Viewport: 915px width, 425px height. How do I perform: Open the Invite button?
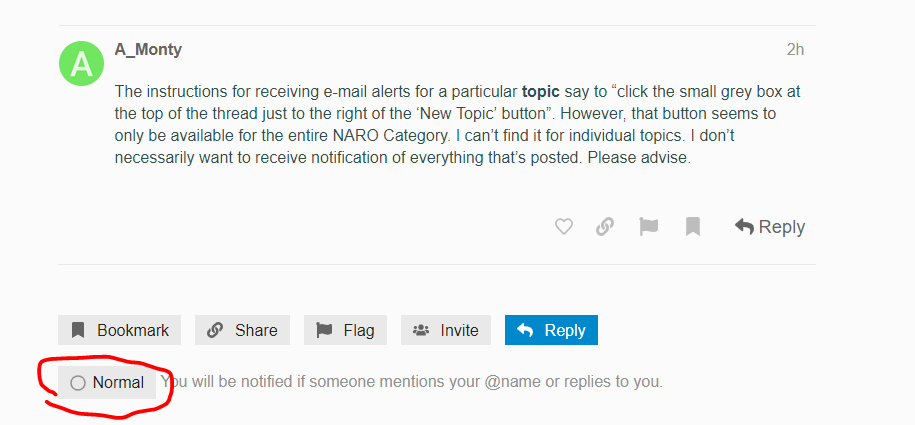coord(446,330)
